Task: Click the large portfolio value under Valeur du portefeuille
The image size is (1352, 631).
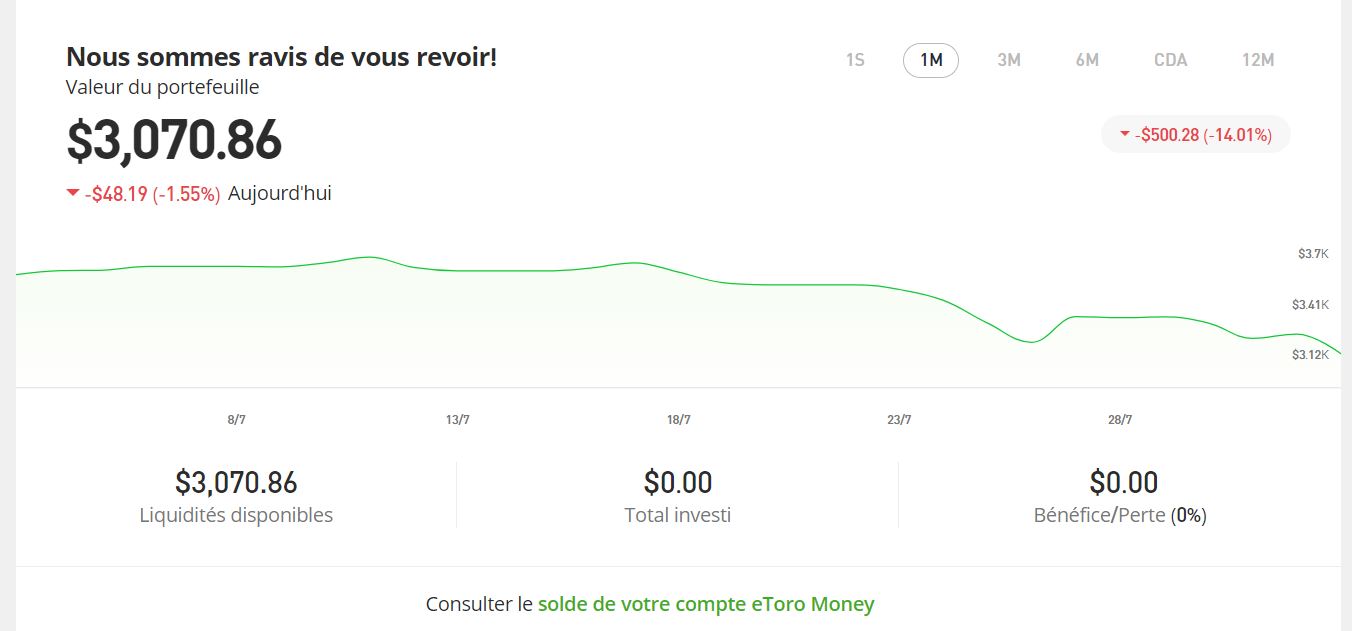Action: [x=174, y=140]
